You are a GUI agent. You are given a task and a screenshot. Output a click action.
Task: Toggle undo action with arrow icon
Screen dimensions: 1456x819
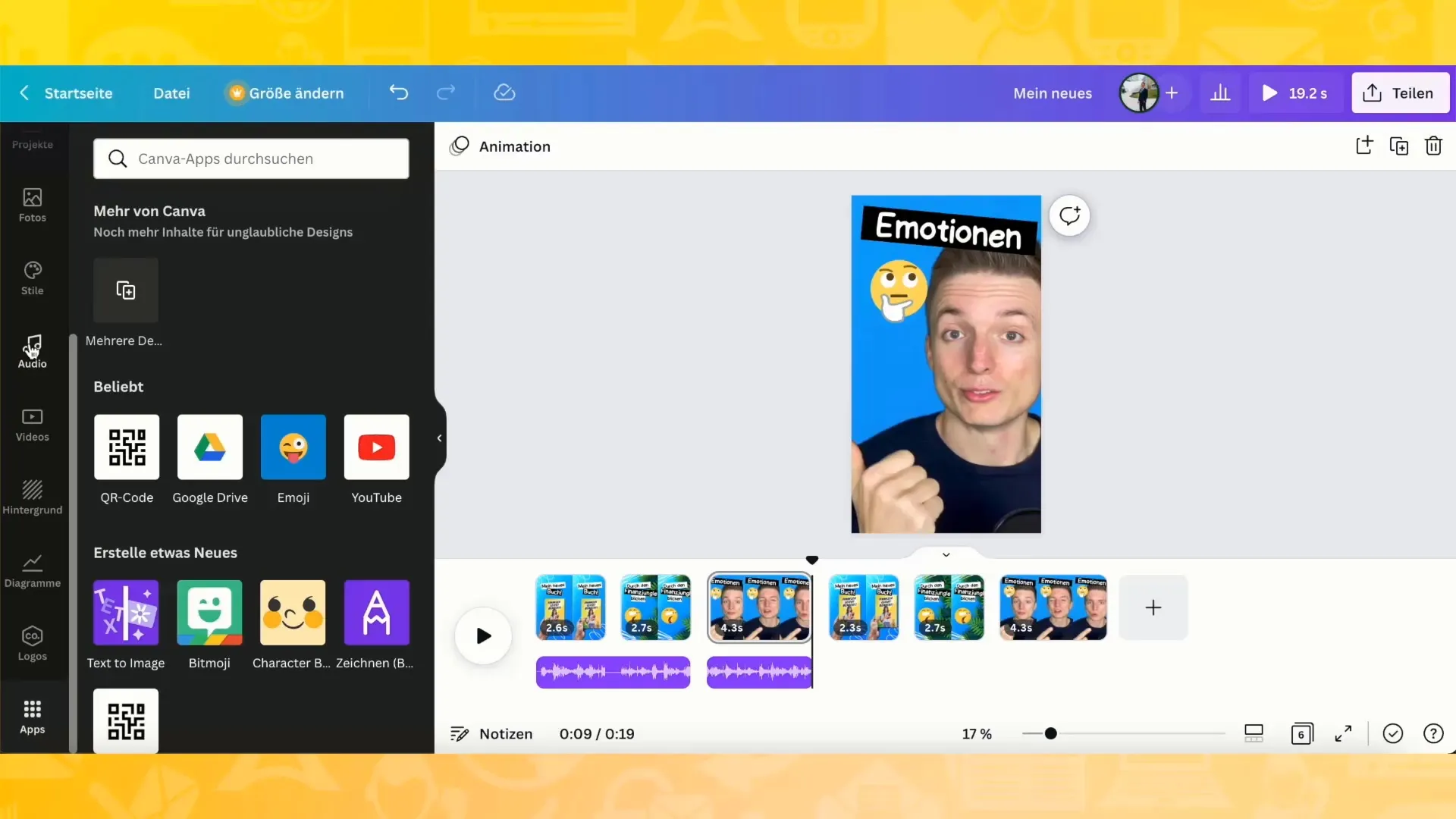coord(399,92)
